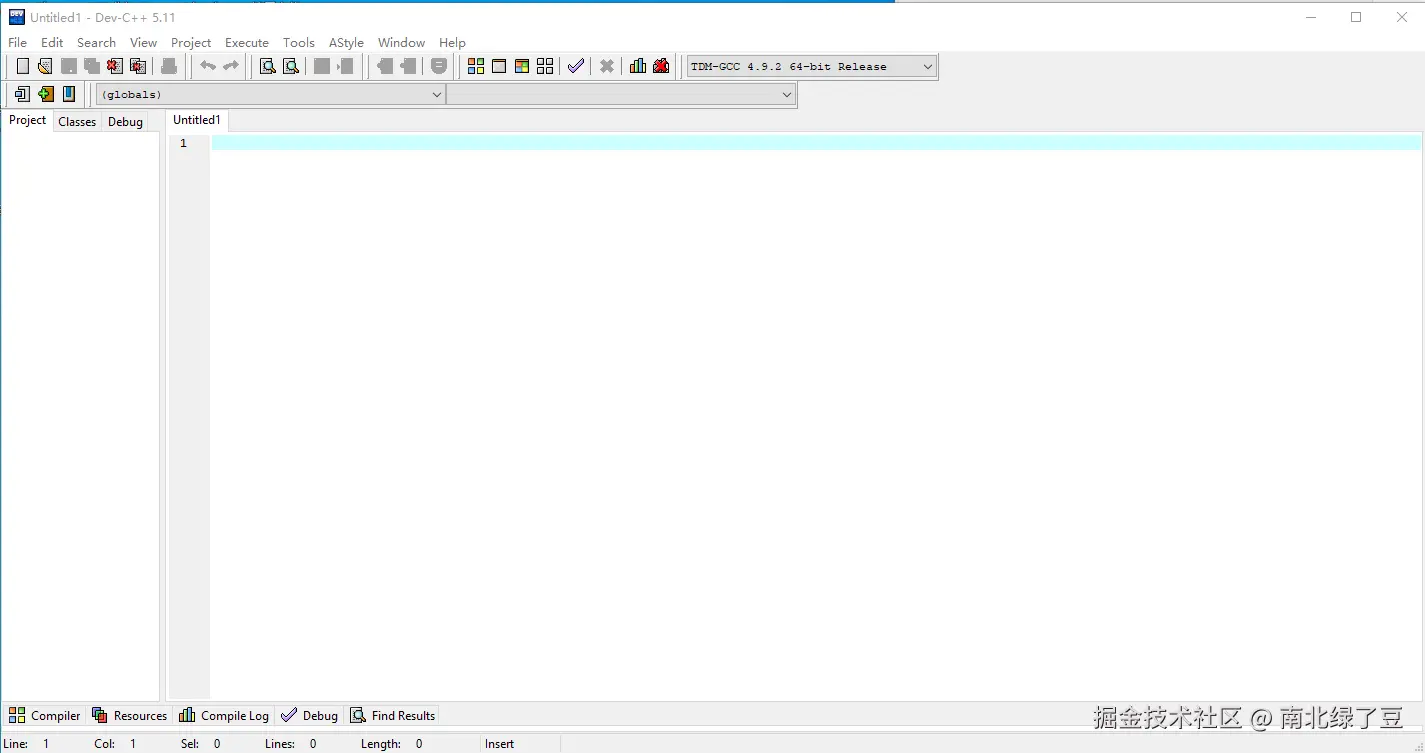Image resolution: width=1425 pixels, height=753 pixels.
Task: Open the Compiler bottom panel tab
Action: [x=45, y=715]
